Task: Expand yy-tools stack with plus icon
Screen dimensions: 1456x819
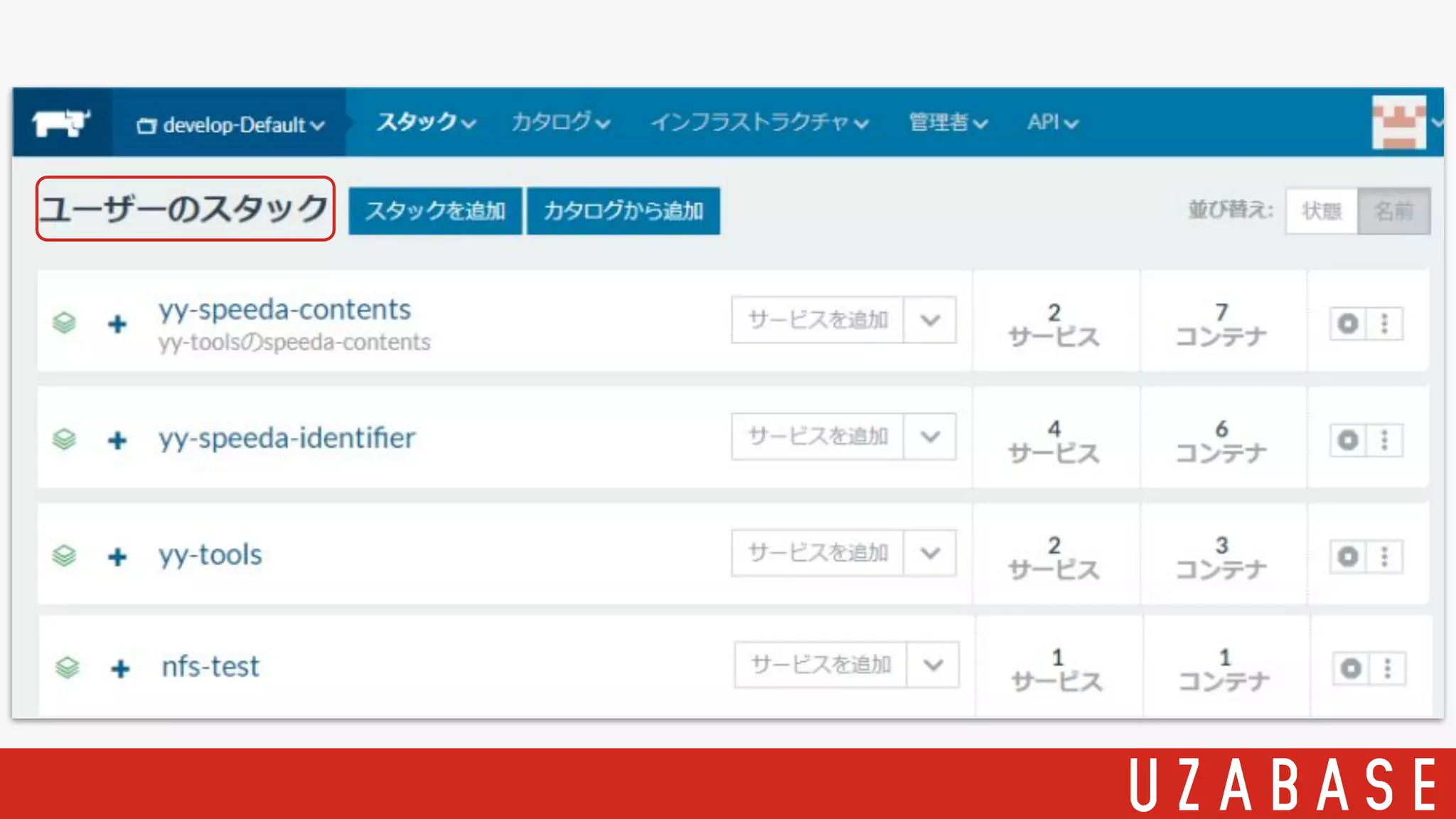Action: [117, 557]
